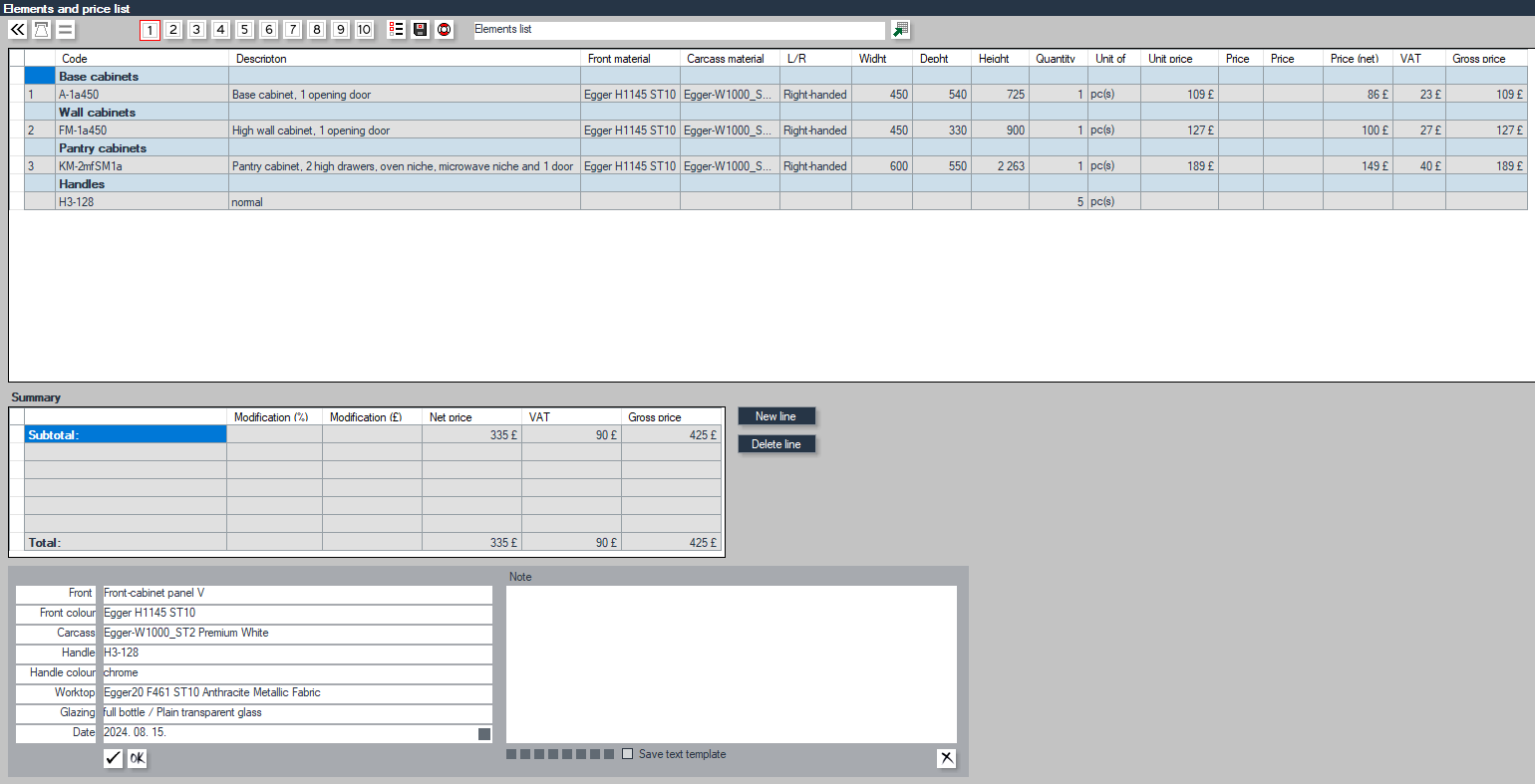Image resolution: width=1535 pixels, height=784 pixels.
Task: Click inside the Note text area
Action: [x=732, y=664]
